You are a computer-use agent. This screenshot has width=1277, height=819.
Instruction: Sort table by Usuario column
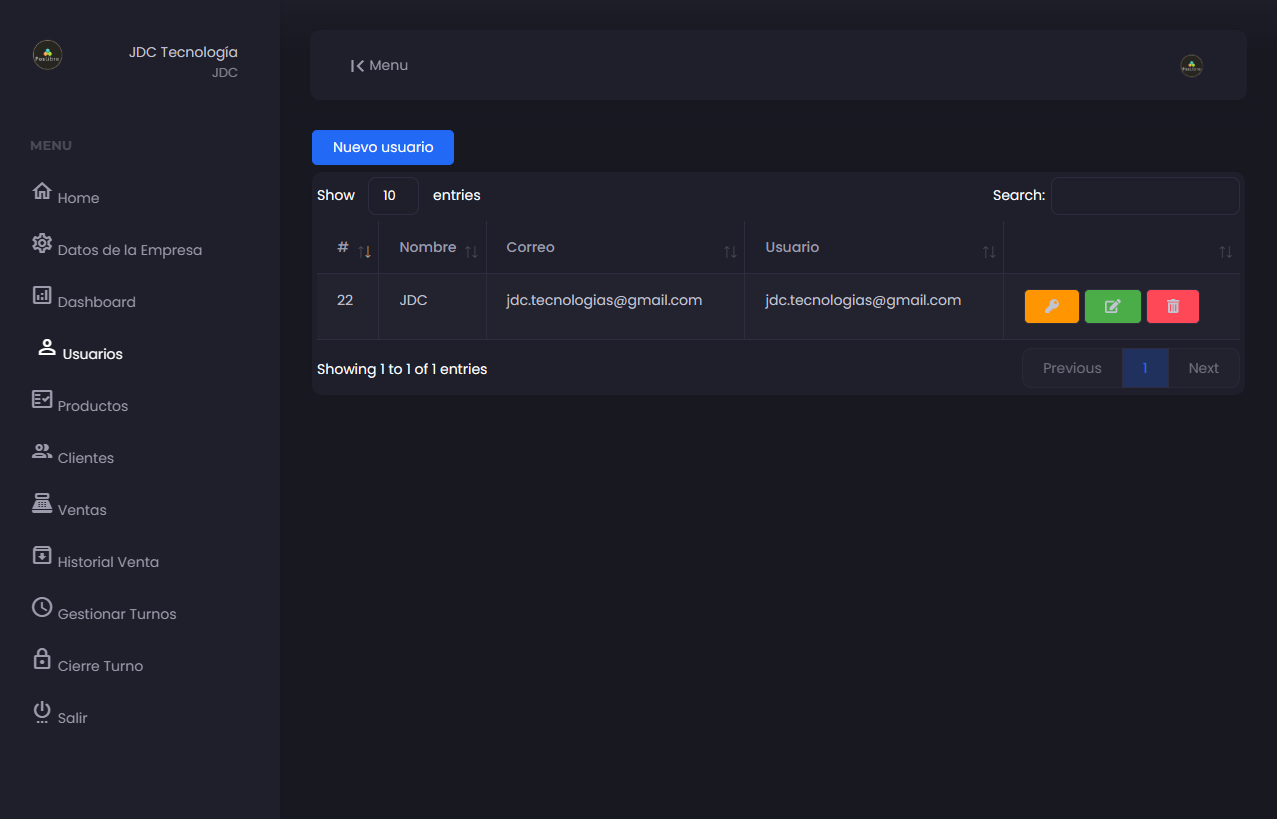pyautogui.click(x=792, y=248)
